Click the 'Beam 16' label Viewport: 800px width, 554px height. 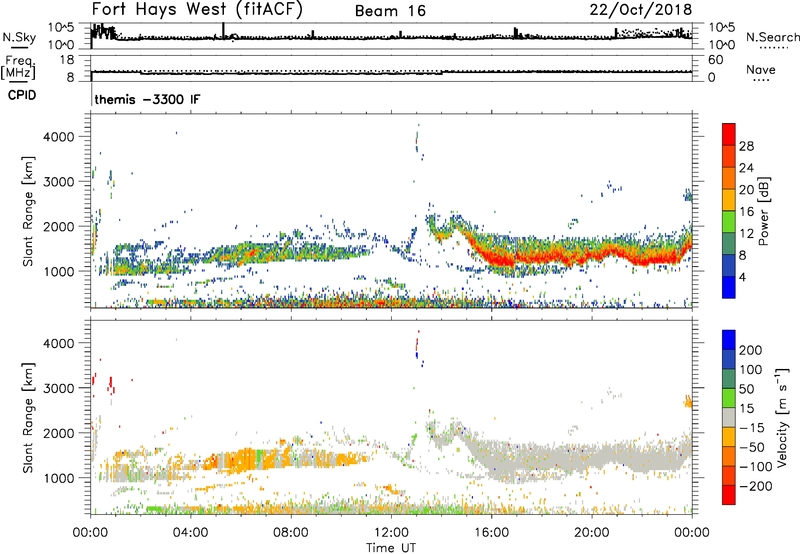click(x=390, y=11)
